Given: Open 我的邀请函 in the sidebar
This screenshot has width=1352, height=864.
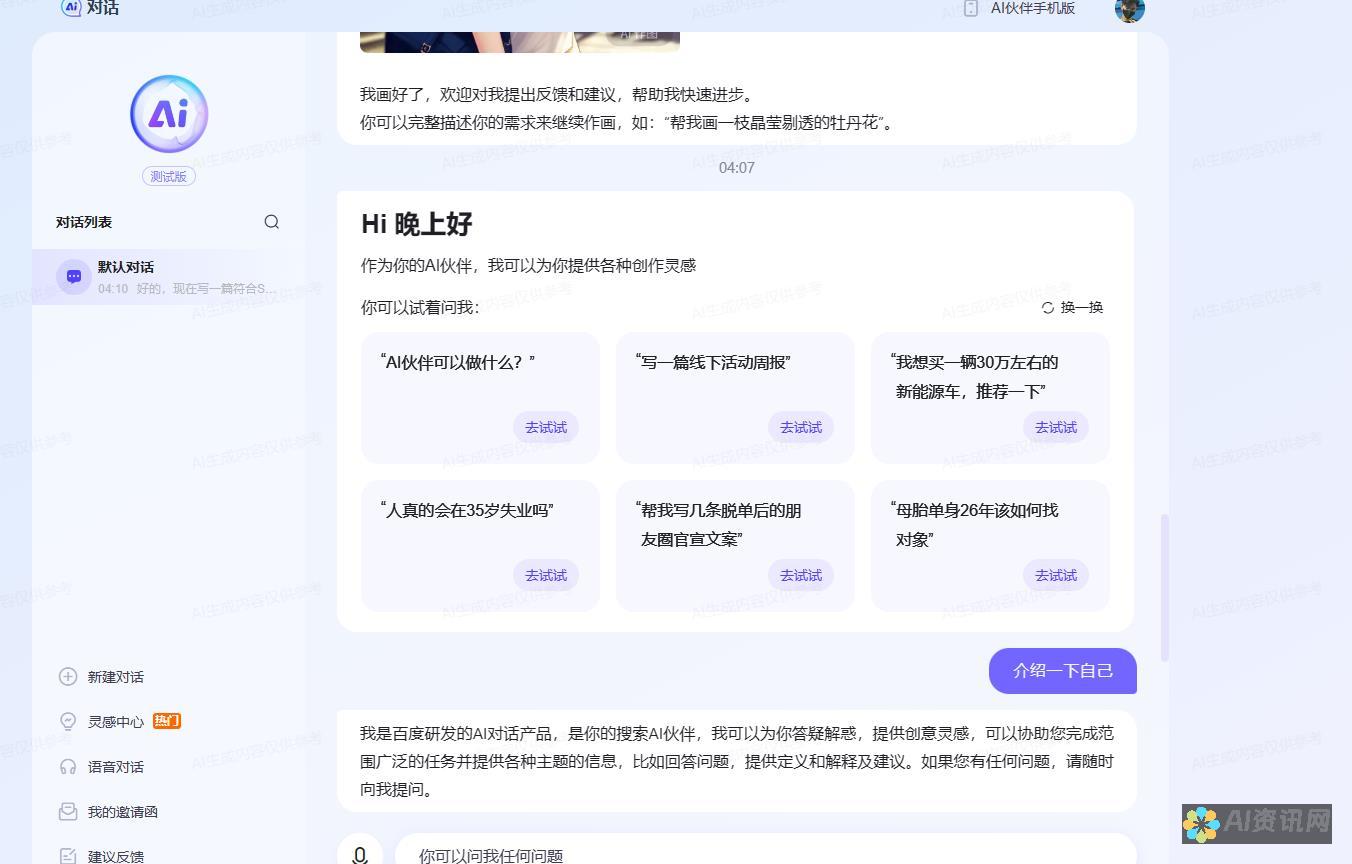Looking at the screenshot, I should tap(123, 812).
